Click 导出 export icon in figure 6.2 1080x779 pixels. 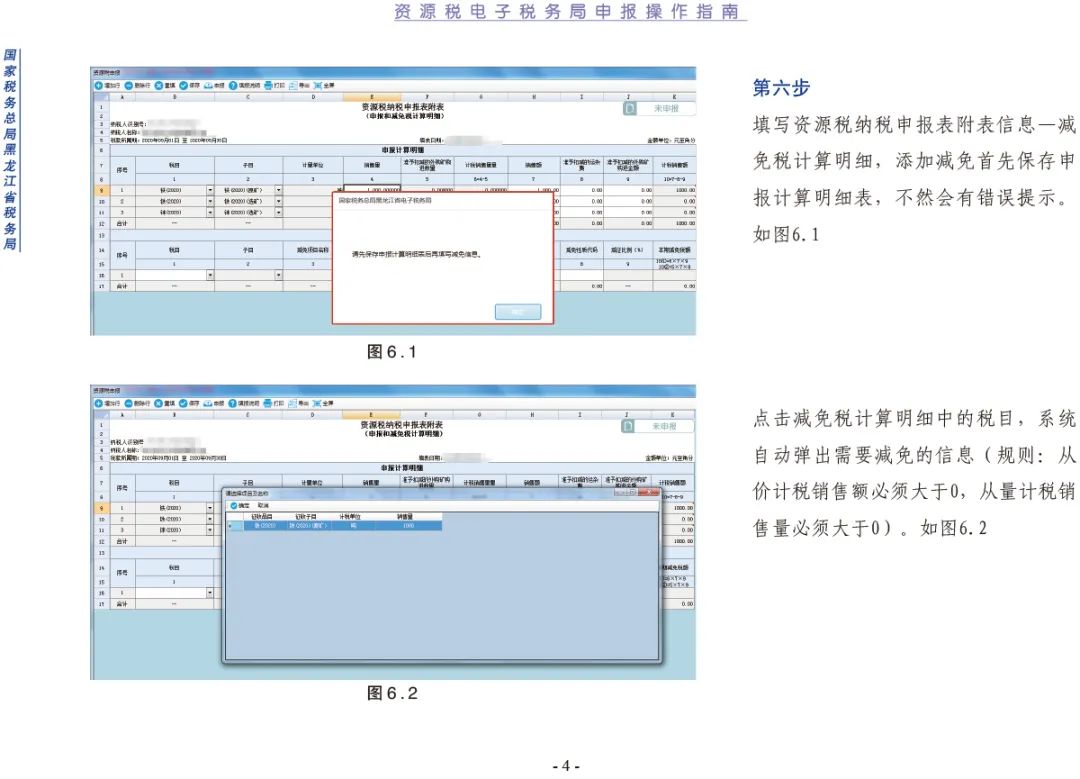point(292,403)
